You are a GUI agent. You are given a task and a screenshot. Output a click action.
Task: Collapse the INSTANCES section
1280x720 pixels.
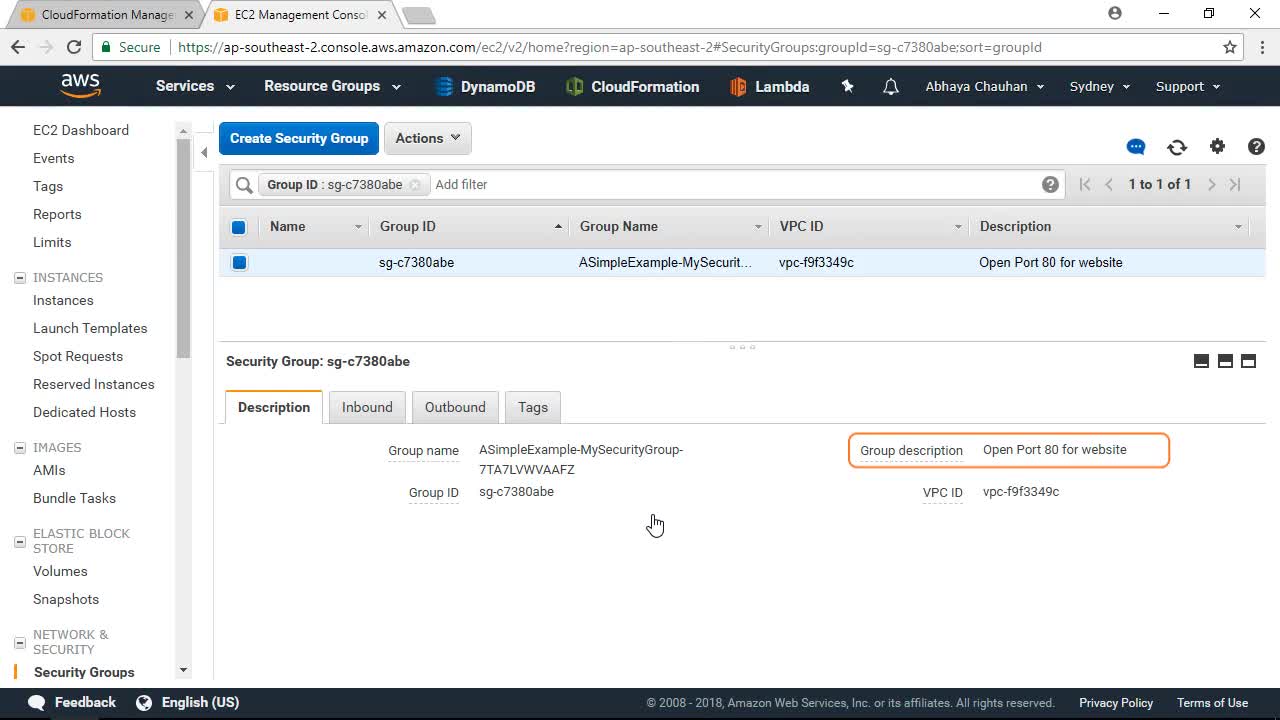20,278
